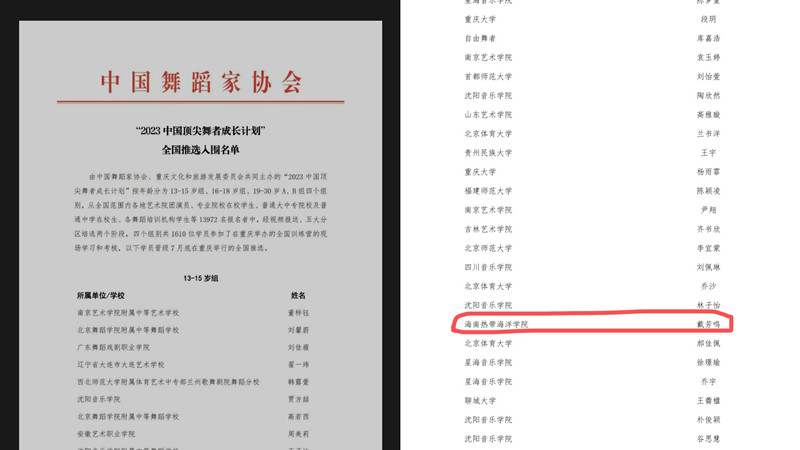This screenshot has height=450, width=800.
Task: Click the 自由舞者 entry in right list
Action: tap(480, 39)
